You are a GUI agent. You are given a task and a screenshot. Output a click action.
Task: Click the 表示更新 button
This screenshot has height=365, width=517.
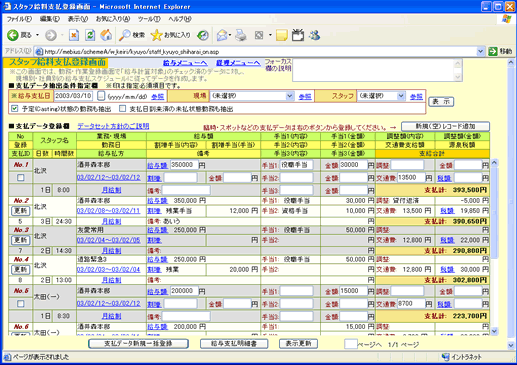coord(298,344)
